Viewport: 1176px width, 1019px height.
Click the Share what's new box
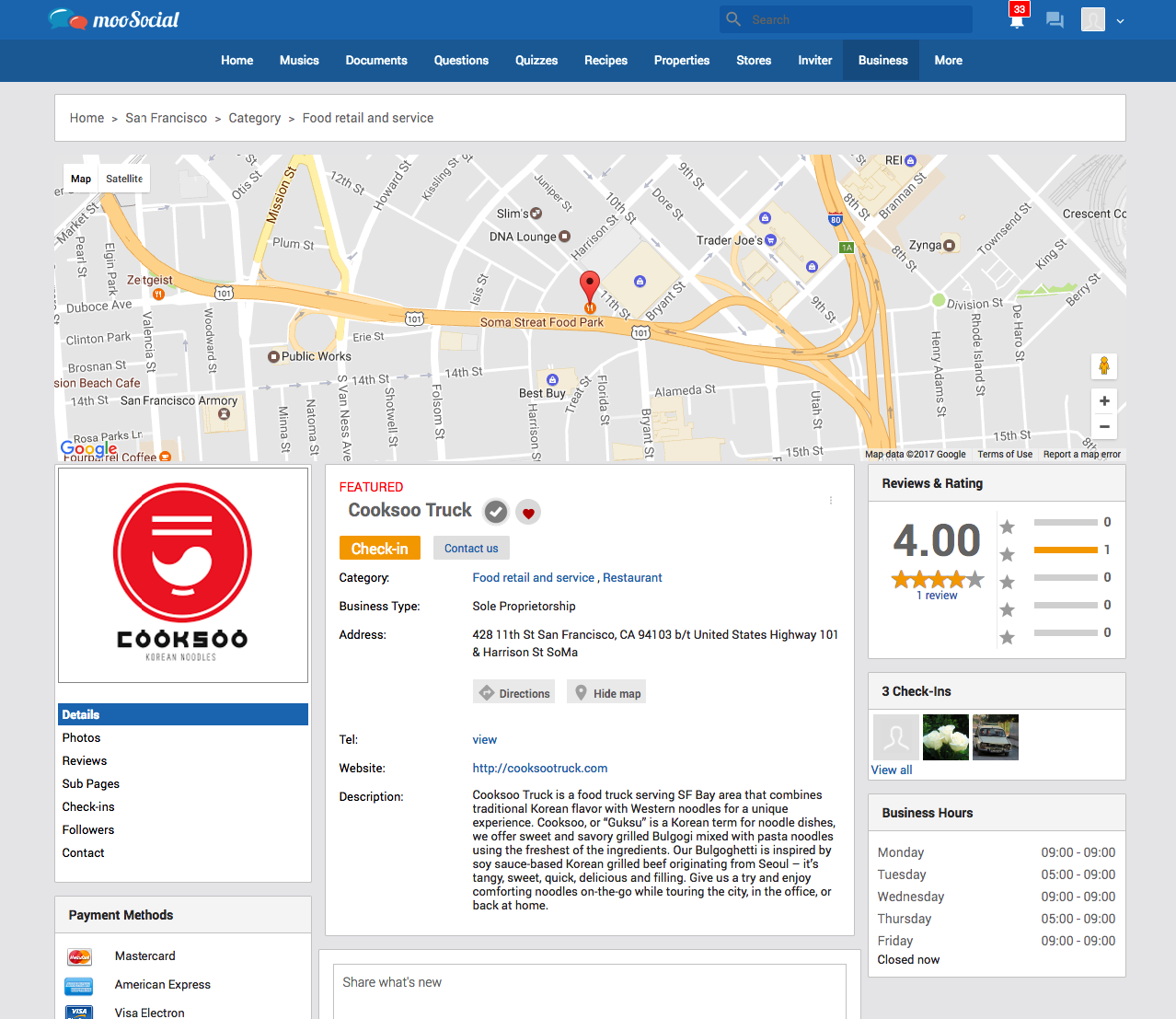590,991
